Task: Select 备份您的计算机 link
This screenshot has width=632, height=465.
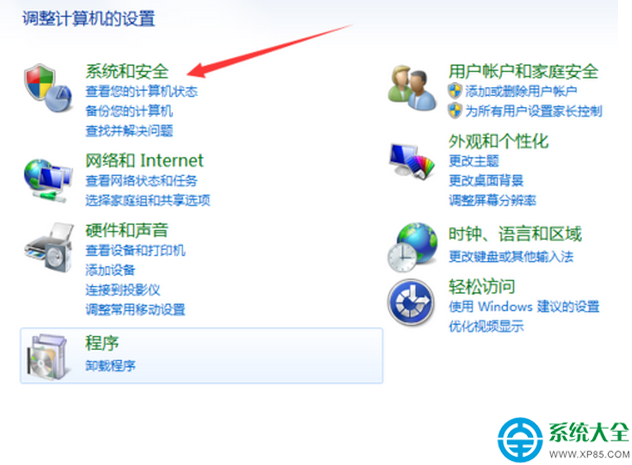Action: (x=129, y=110)
